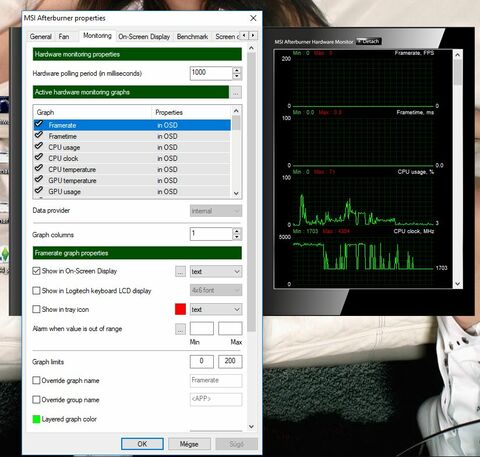Enable Show in Logitech keyboard LCD display
Viewport: 480px width, 457px height.
[x=36, y=291]
